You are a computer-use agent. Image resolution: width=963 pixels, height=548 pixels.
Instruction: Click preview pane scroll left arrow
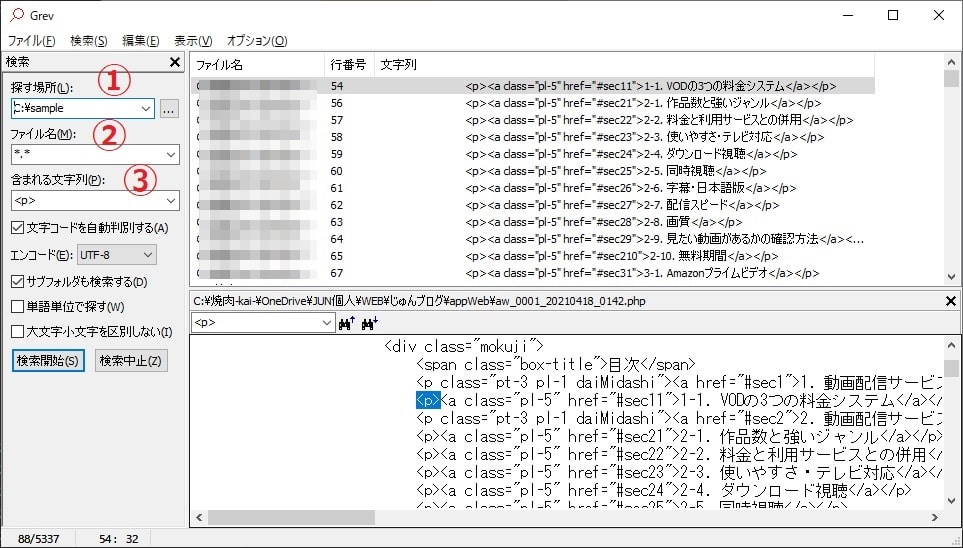[x=199, y=517]
